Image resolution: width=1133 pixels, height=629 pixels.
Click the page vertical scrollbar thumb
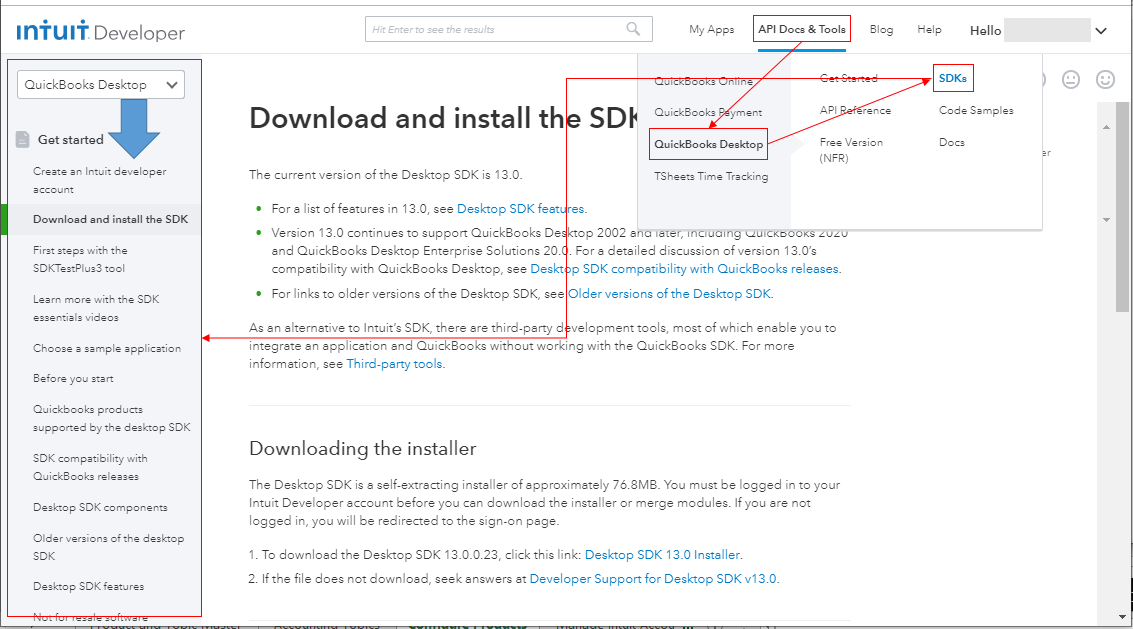pos(1122,206)
